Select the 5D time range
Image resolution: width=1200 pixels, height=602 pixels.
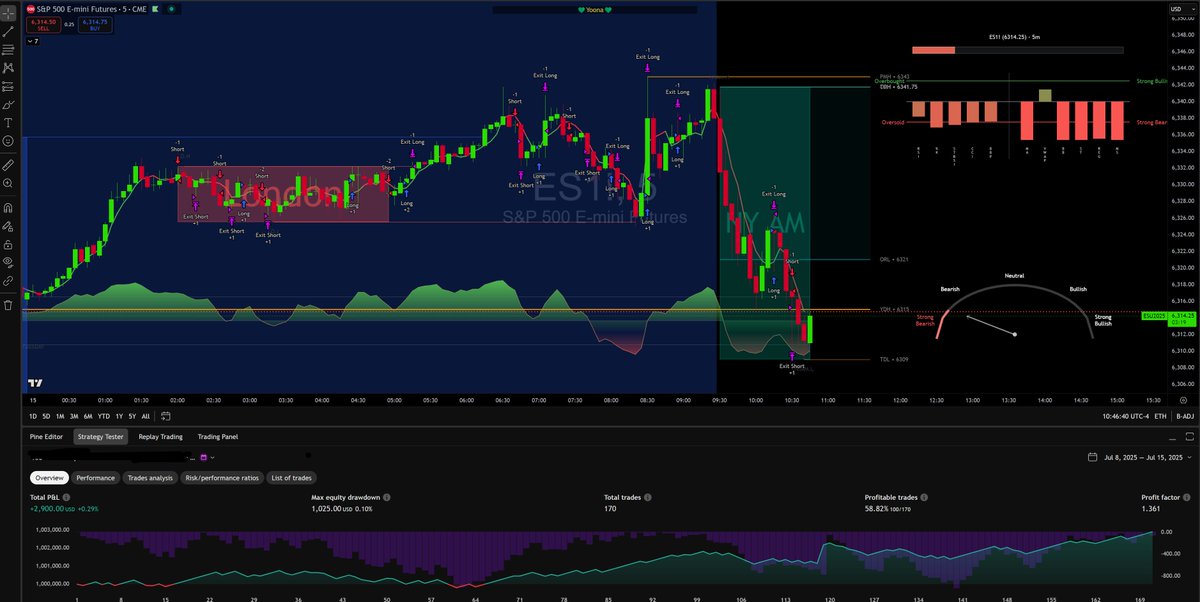(47, 415)
